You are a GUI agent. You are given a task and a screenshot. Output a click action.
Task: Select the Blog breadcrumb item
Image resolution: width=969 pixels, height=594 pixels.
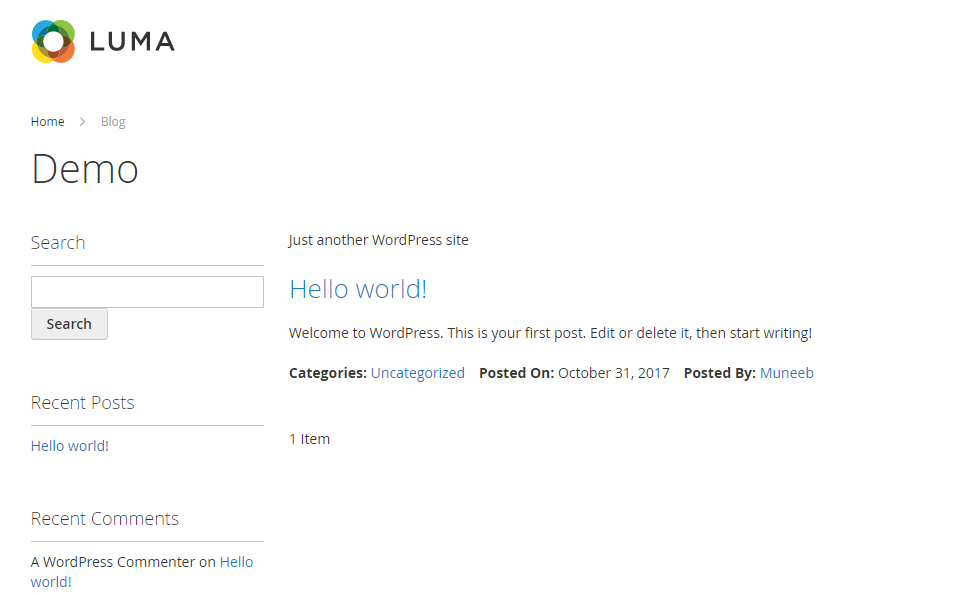coord(113,122)
